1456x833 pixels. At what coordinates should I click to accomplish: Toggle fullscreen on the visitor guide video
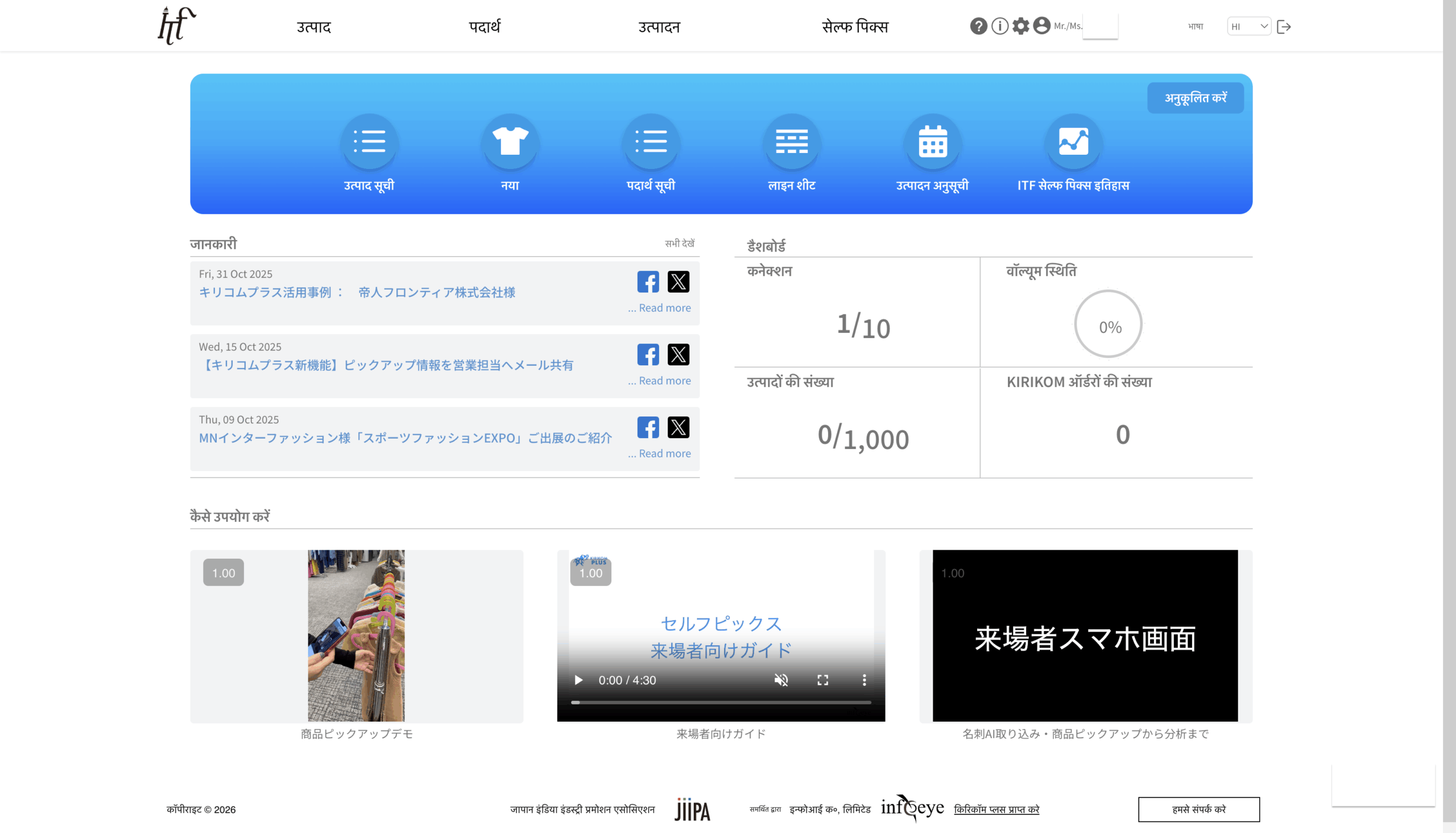pos(822,680)
